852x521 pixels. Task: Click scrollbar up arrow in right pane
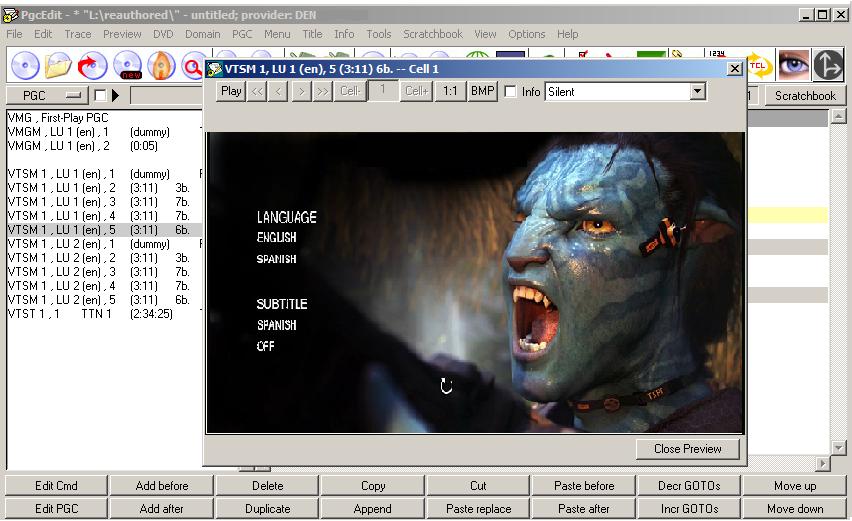pos(838,116)
